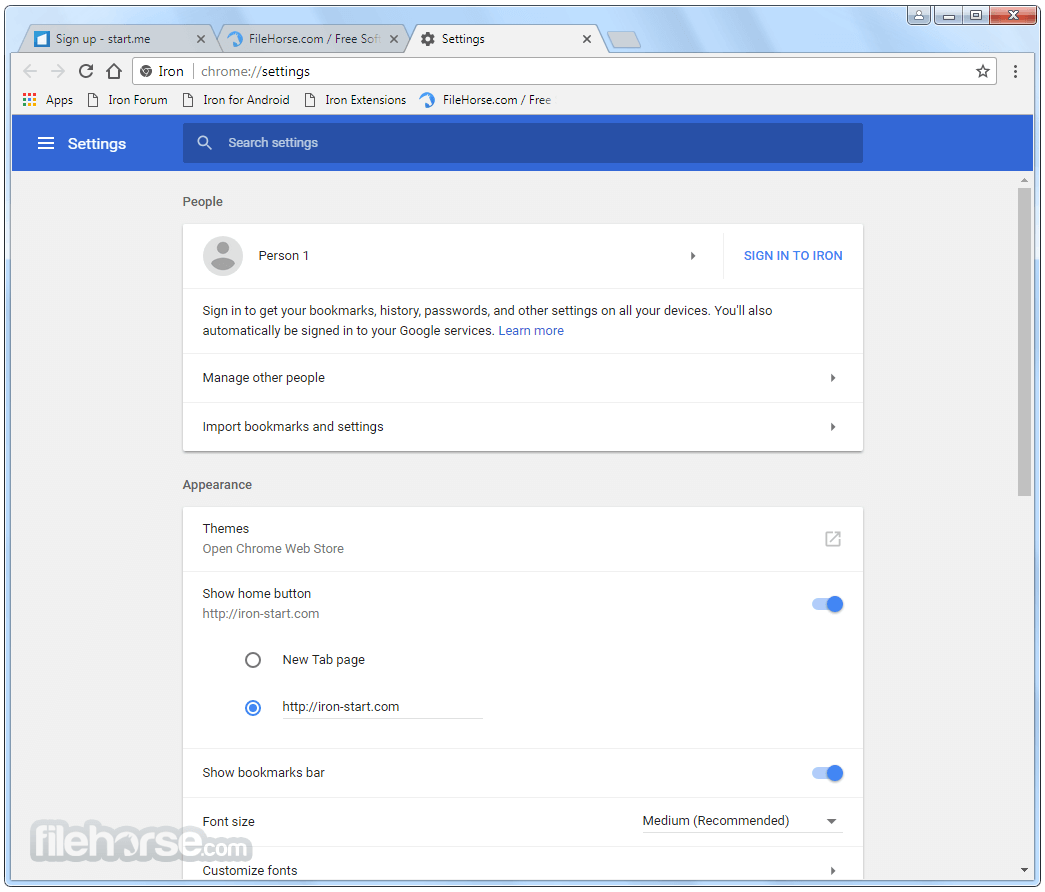Viewport: 1045px width, 892px height.
Task: Bookmark this page with the star icon
Action: click(x=982, y=71)
